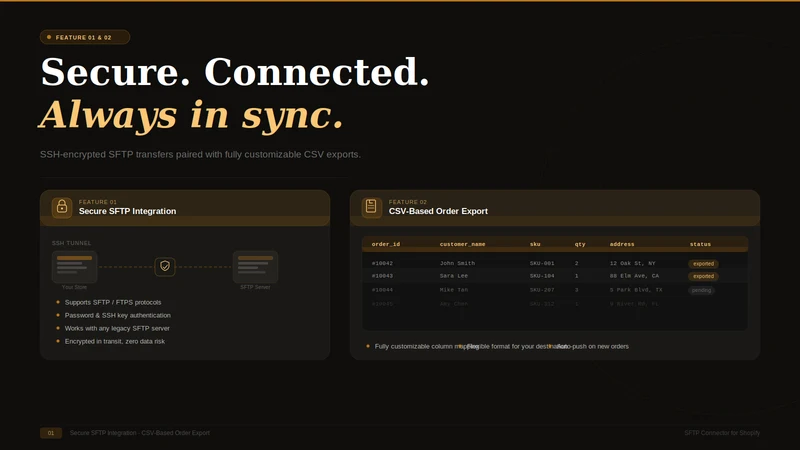
Task: Click the exported status badge for Sara Lee
Action: tap(704, 276)
